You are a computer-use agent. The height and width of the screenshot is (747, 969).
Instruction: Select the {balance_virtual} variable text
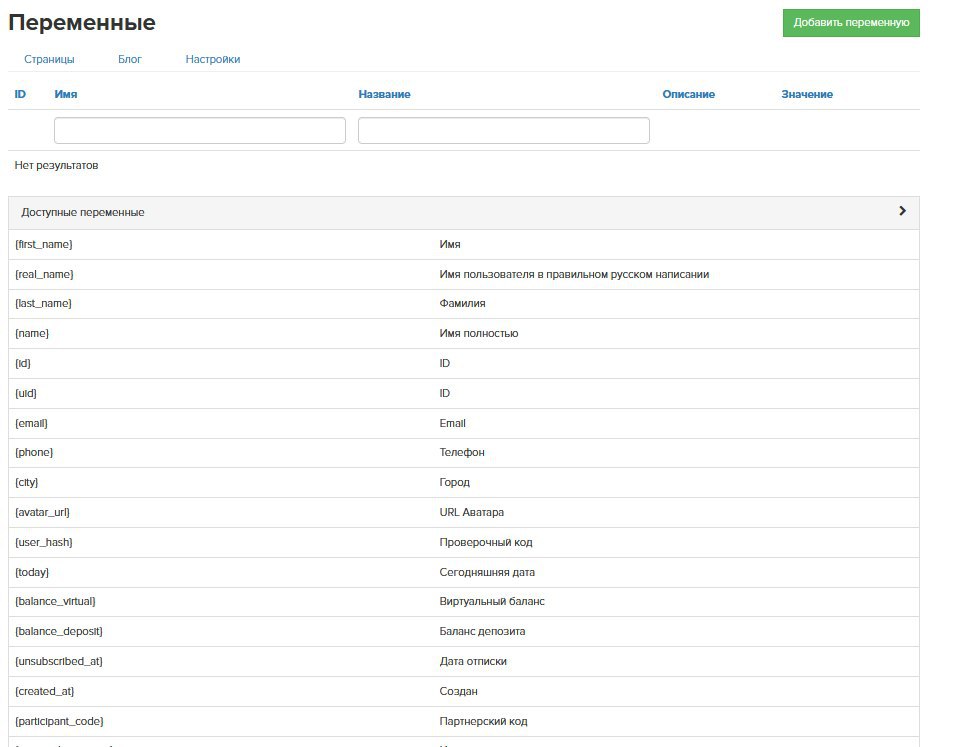pyautogui.click(x=55, y=601)
